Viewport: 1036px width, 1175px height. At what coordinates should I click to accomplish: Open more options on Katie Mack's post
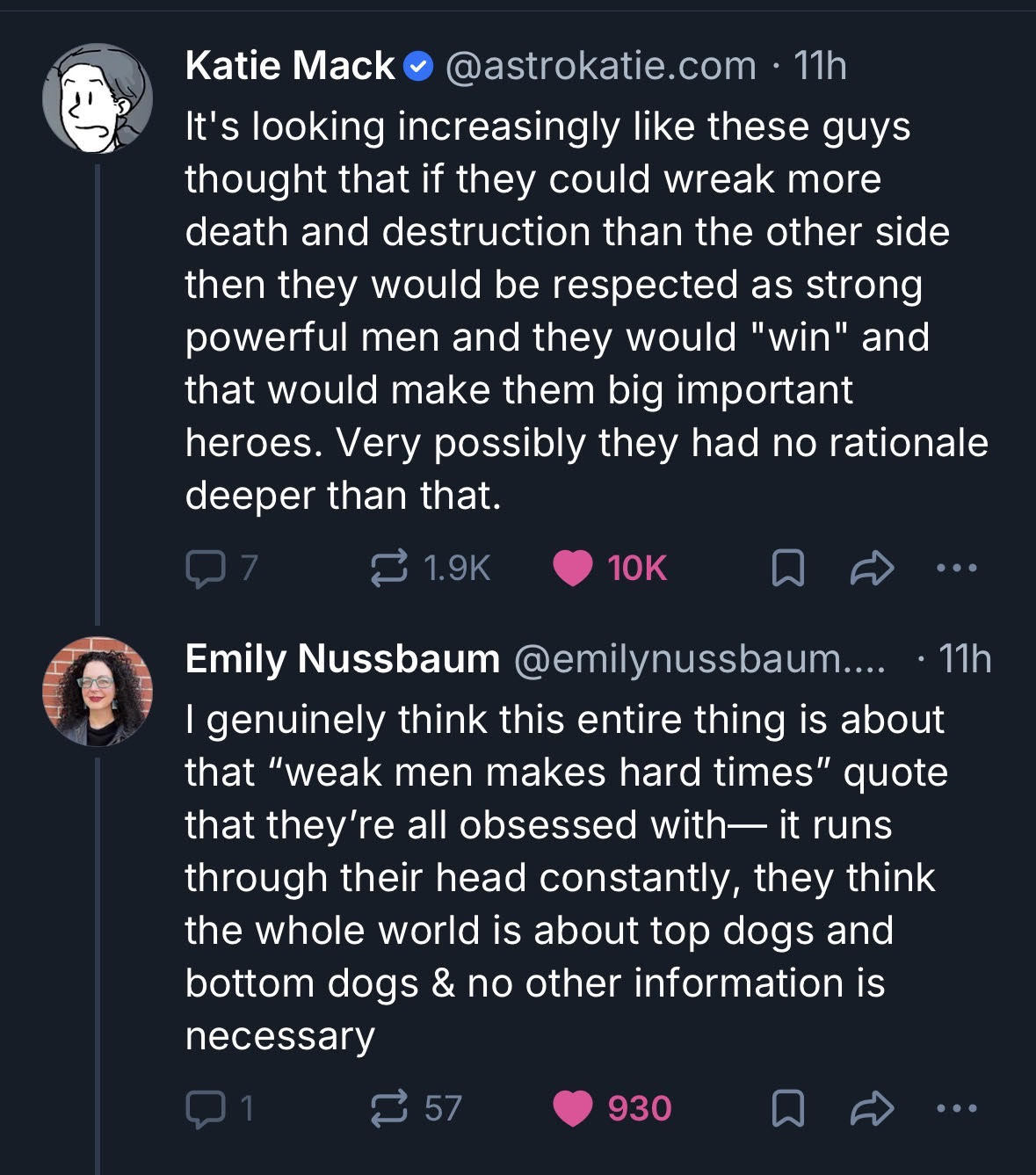point(956,568)
